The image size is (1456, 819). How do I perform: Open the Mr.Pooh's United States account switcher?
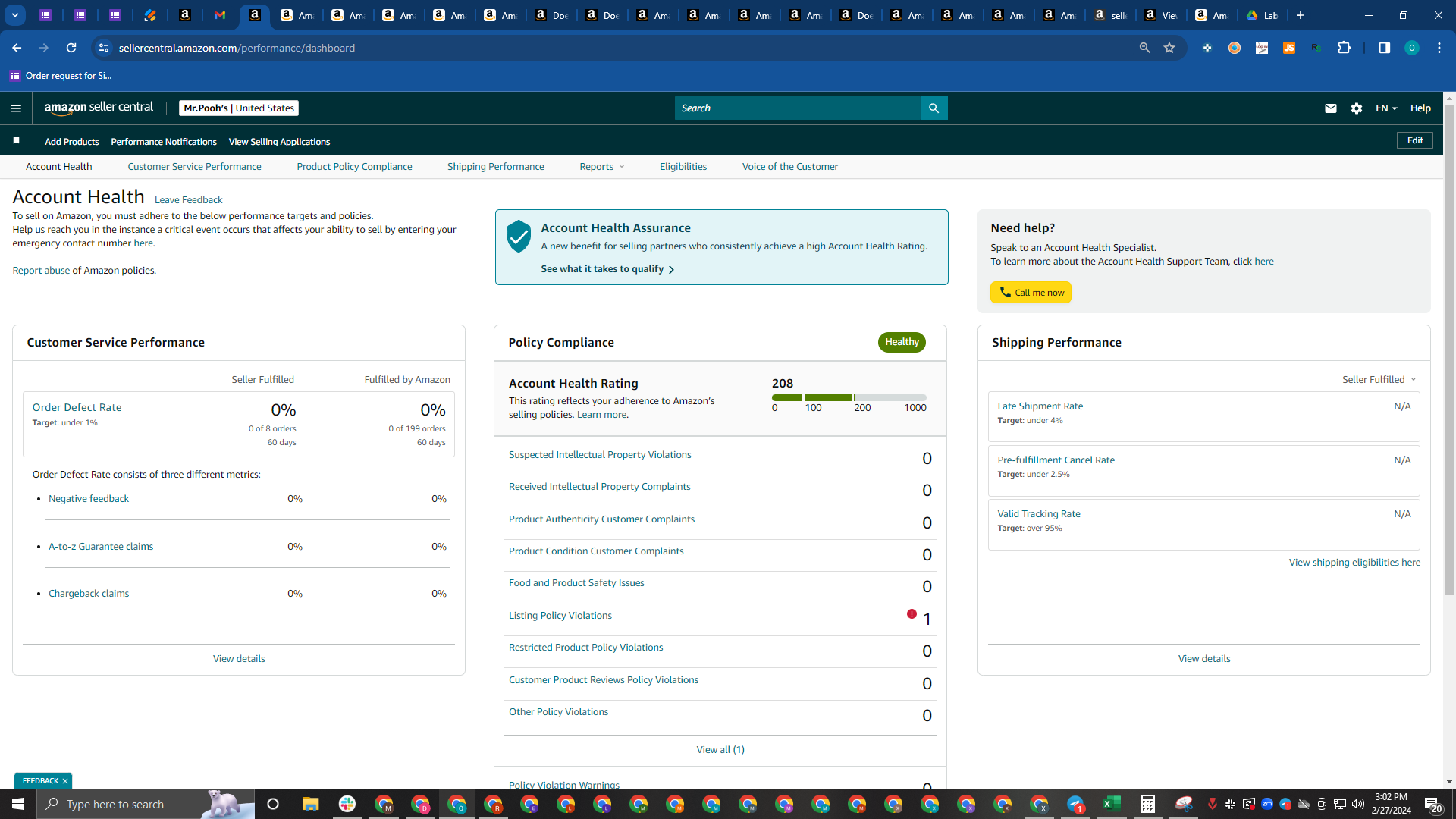[x=239, y=108]
